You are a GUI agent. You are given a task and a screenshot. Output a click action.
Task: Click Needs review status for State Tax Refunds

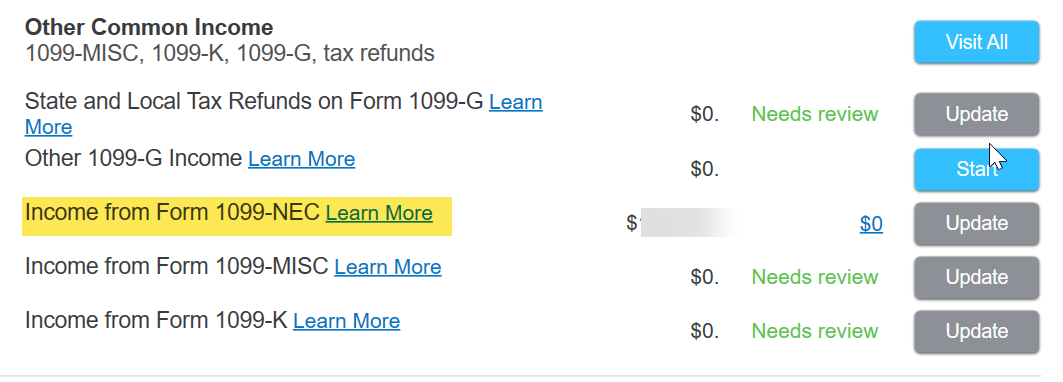click(815, 114)
